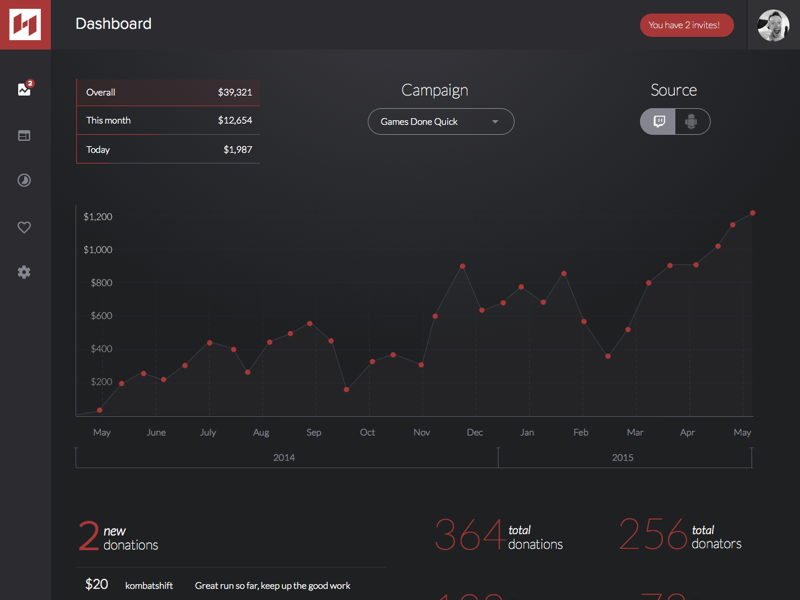This screenshot has width=800, height=600.
Task: Click the 'You have 2 invites!' button
Action: (x=686, y=25)
